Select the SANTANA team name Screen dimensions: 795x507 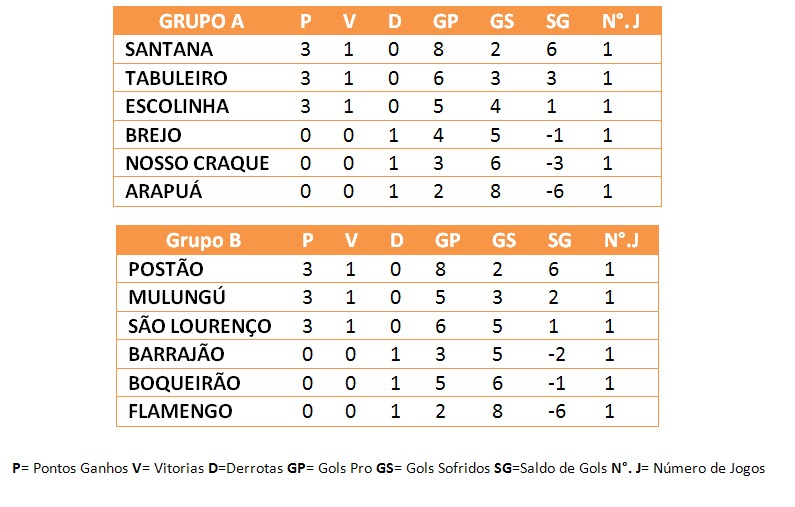coord(169,50)
